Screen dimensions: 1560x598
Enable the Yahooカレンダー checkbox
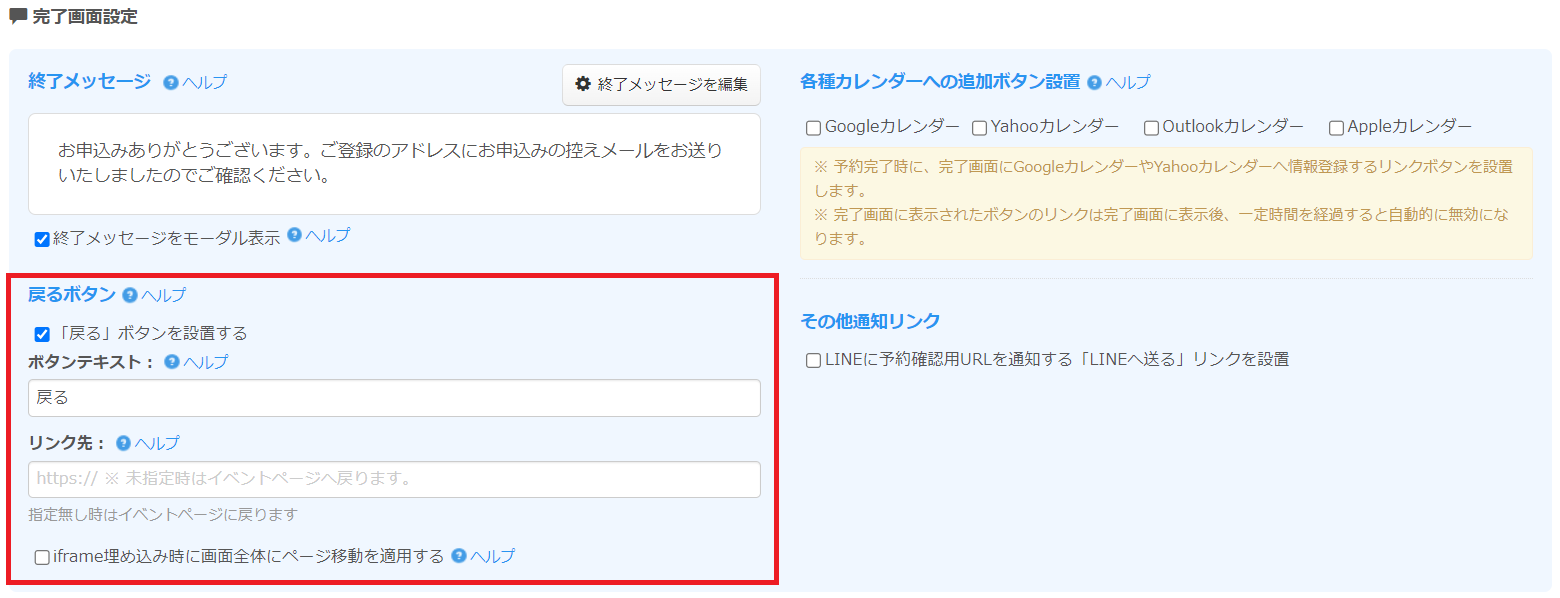979,128
